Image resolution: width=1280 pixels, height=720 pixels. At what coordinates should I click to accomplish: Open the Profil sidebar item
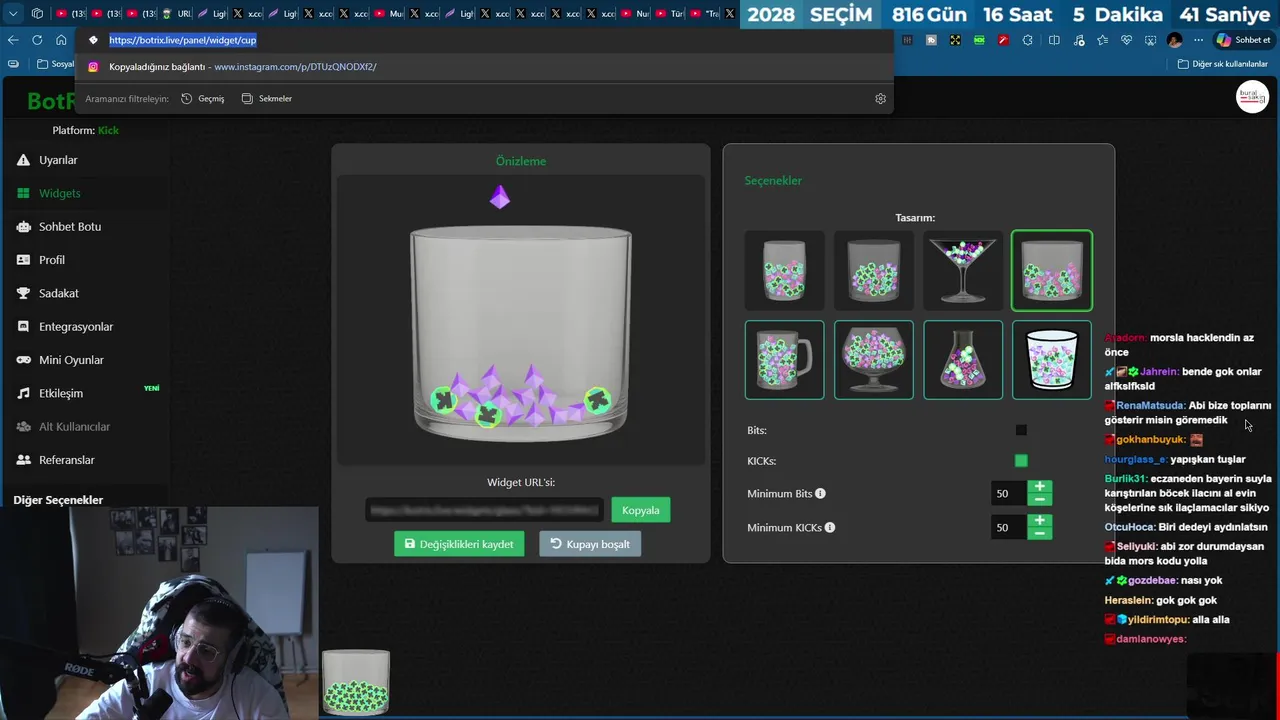(x=51, y=260)
